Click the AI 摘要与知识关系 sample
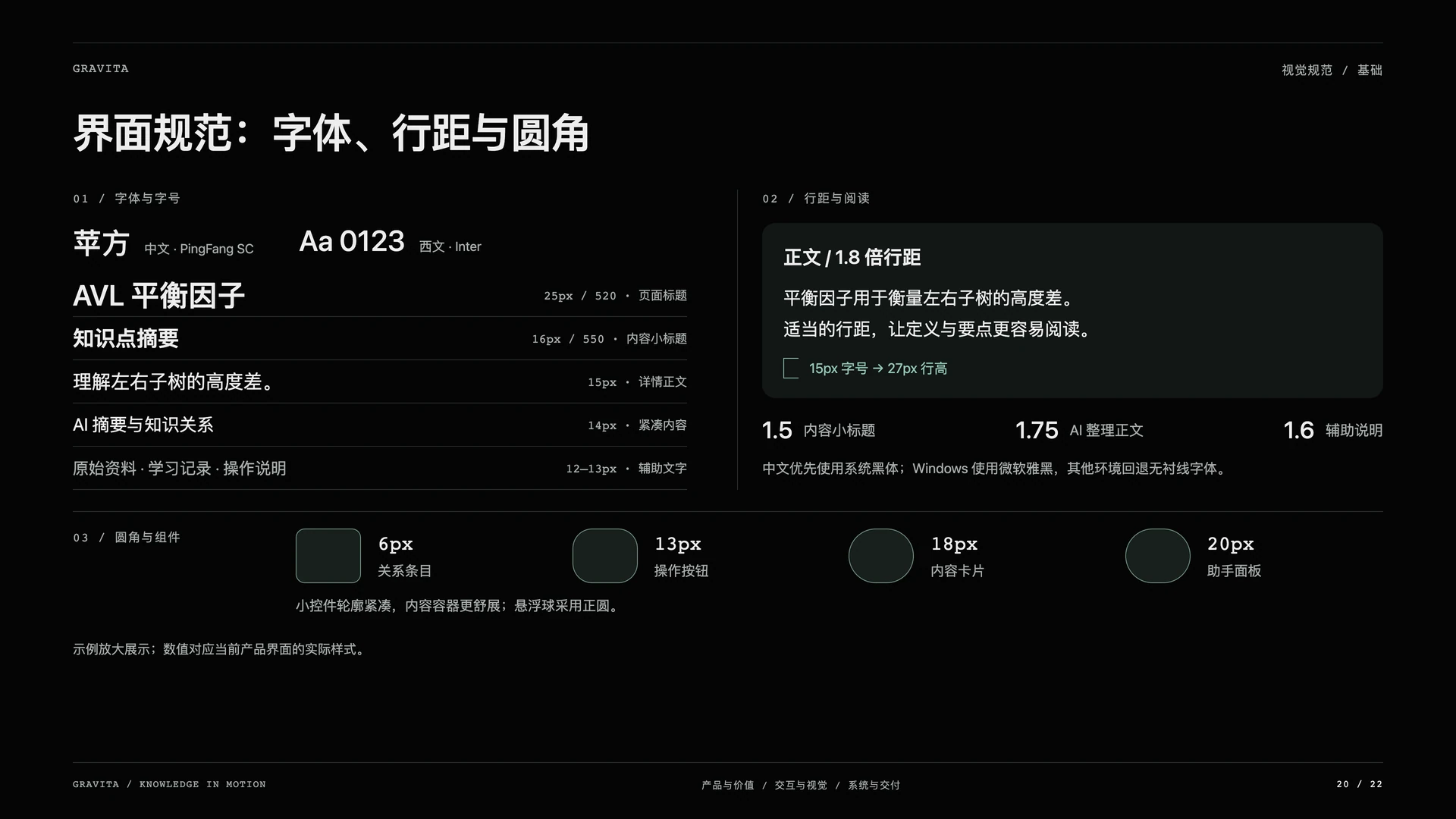The image size is (1456, 819). [143, 425]
